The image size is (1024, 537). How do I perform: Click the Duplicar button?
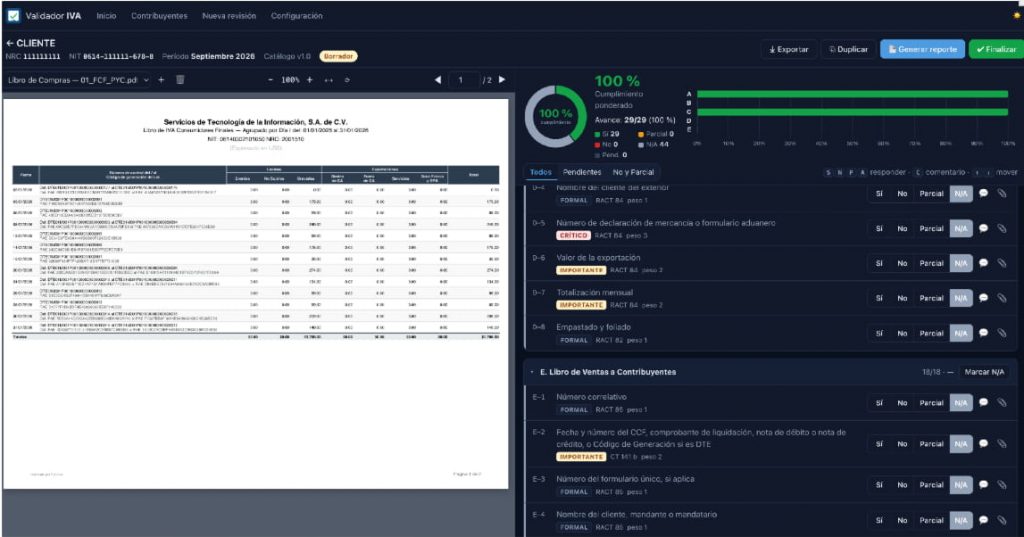click(x=848, y=49)
